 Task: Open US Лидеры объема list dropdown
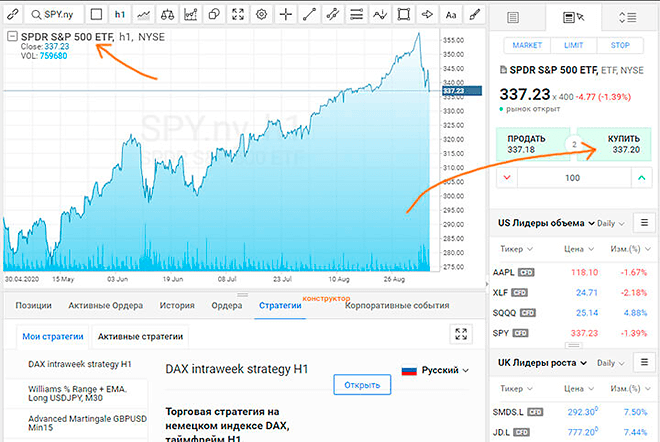546,223
